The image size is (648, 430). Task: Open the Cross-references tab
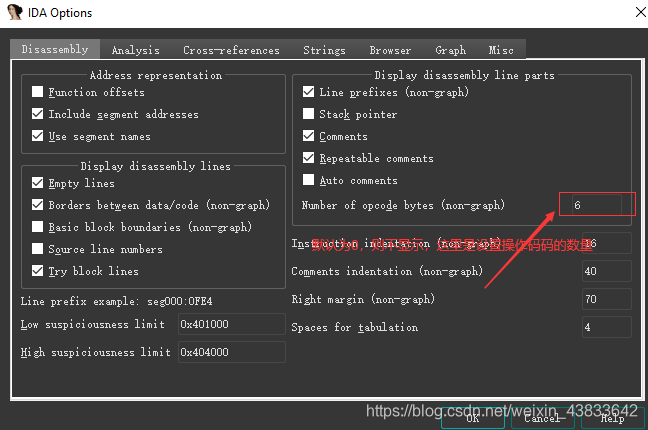coord(231,50)
